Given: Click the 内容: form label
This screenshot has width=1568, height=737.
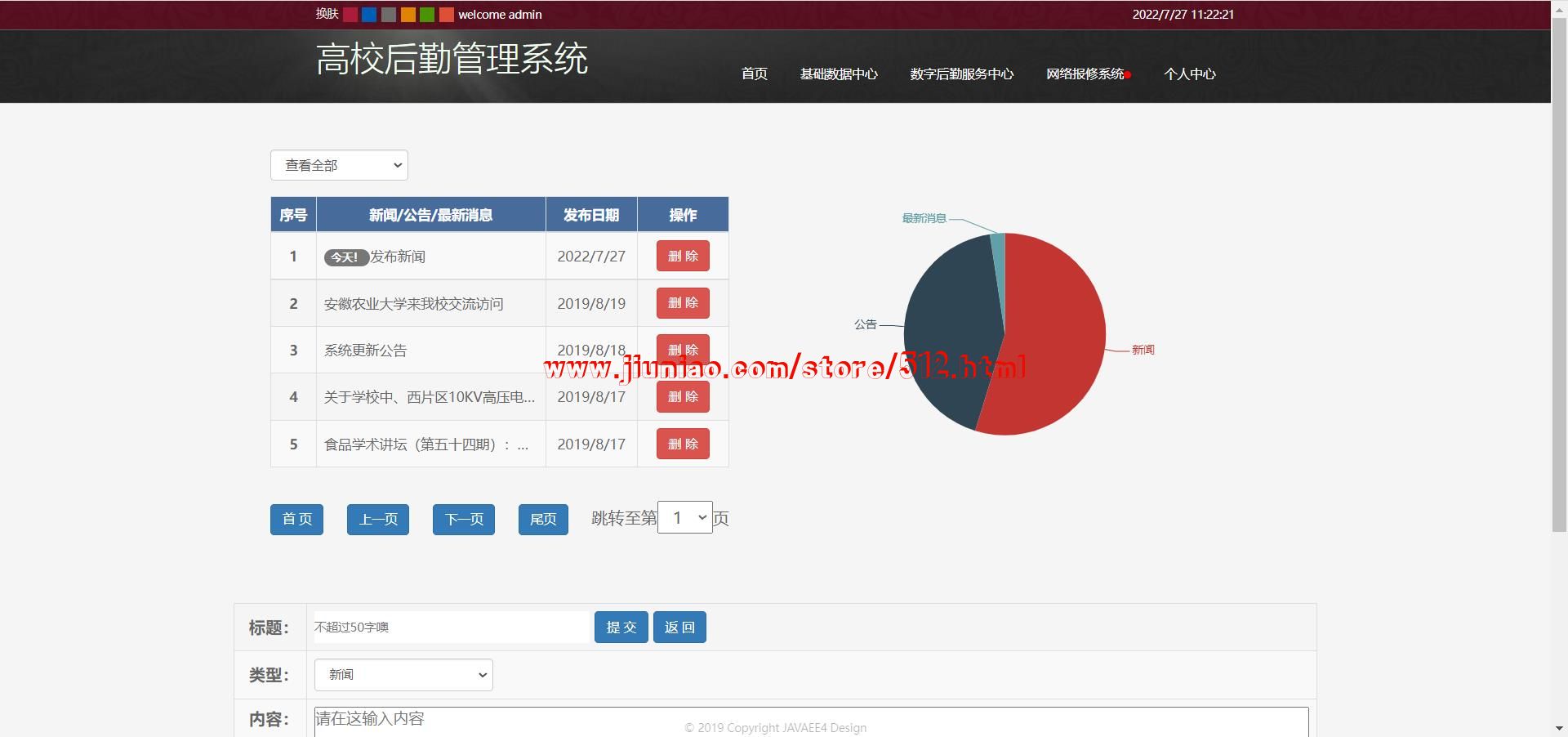Looking at the screenshot, I should click(269, 719).
